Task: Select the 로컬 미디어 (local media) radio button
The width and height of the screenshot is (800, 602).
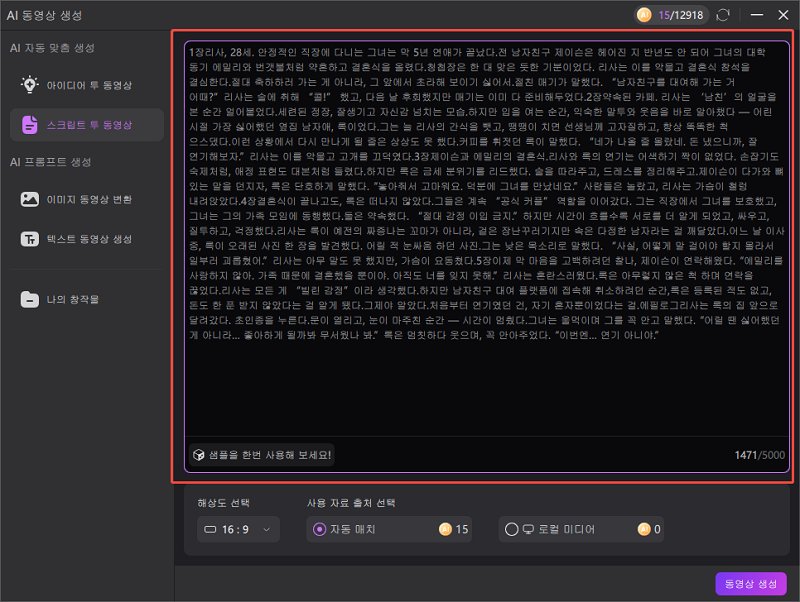Action: 512,530
